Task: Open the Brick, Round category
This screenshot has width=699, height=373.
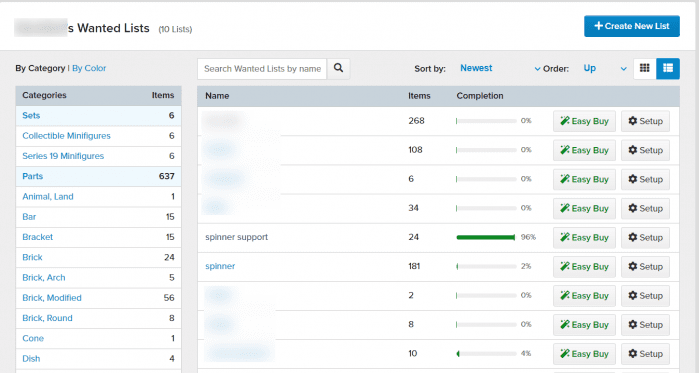Action: 47,318
